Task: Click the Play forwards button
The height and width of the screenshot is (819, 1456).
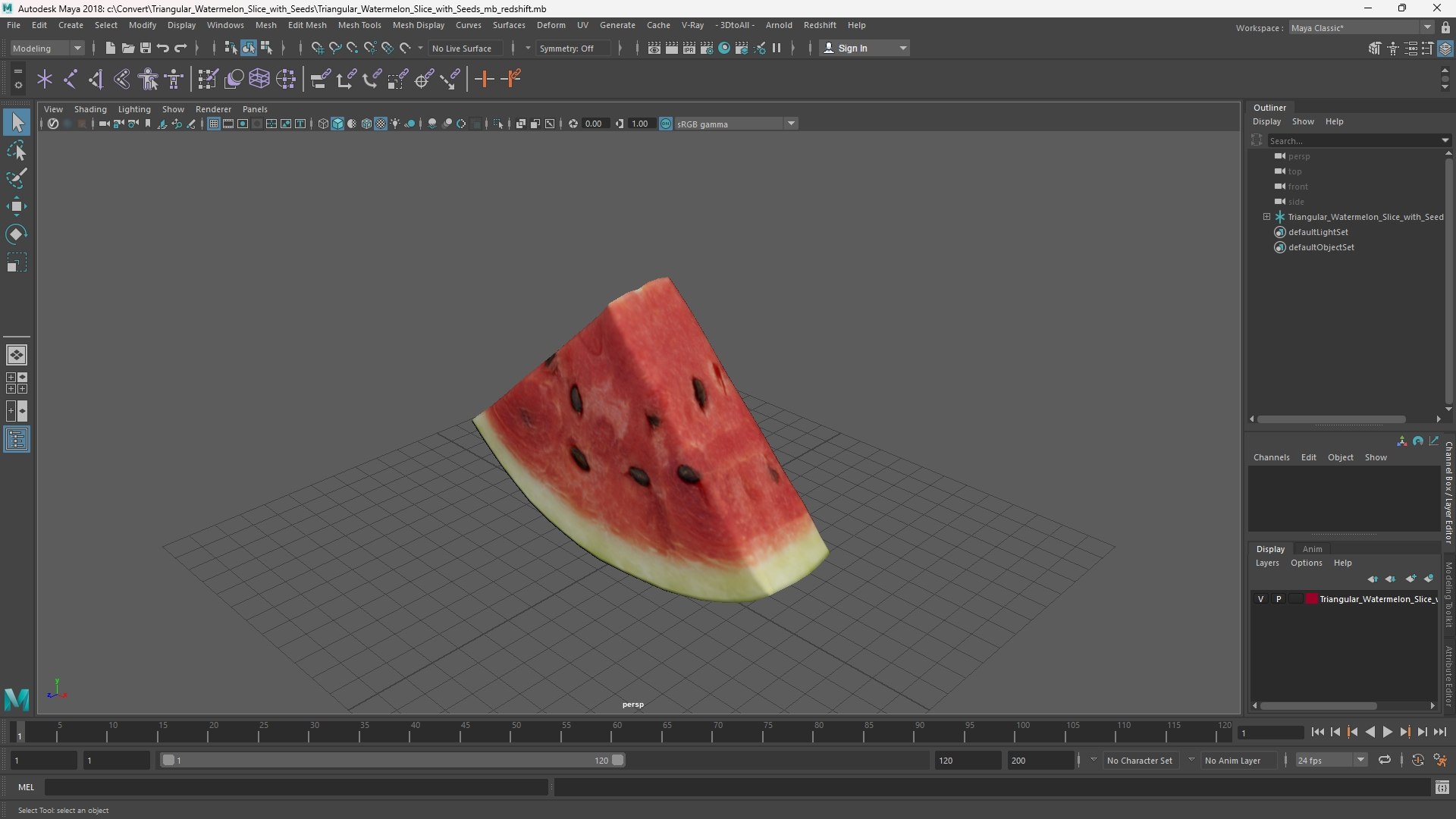Action: [x=1387, y=732]
